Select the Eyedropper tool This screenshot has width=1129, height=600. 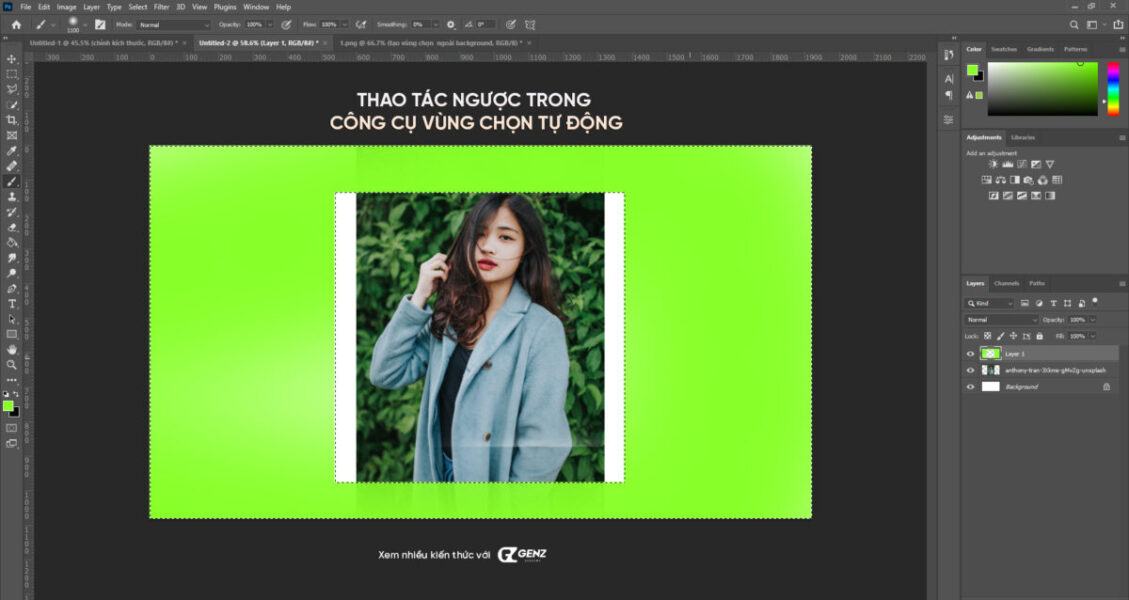point(12,151)
